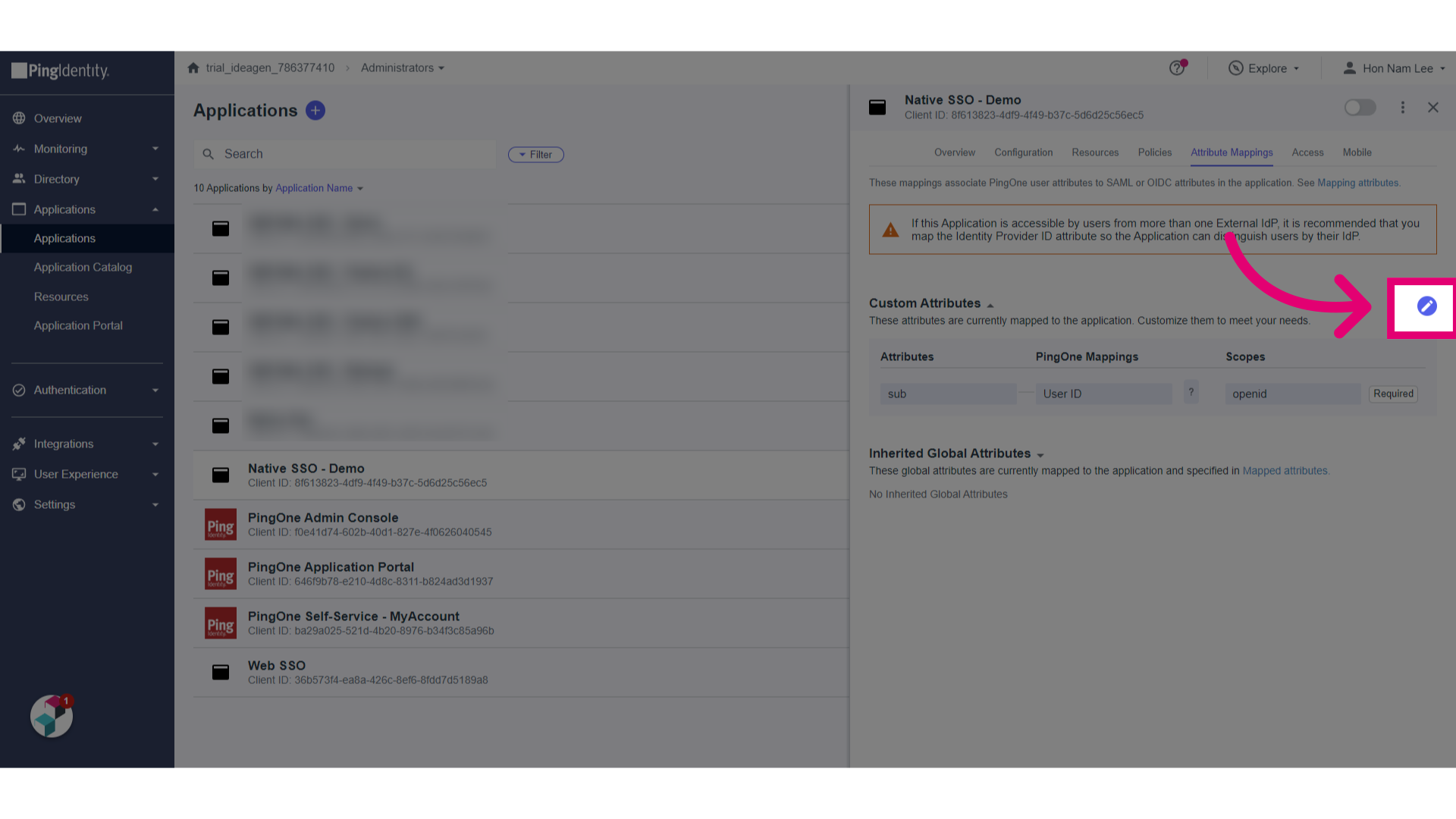
Task: Expand the Monitoring menu
Action: [x=155, y=149]
